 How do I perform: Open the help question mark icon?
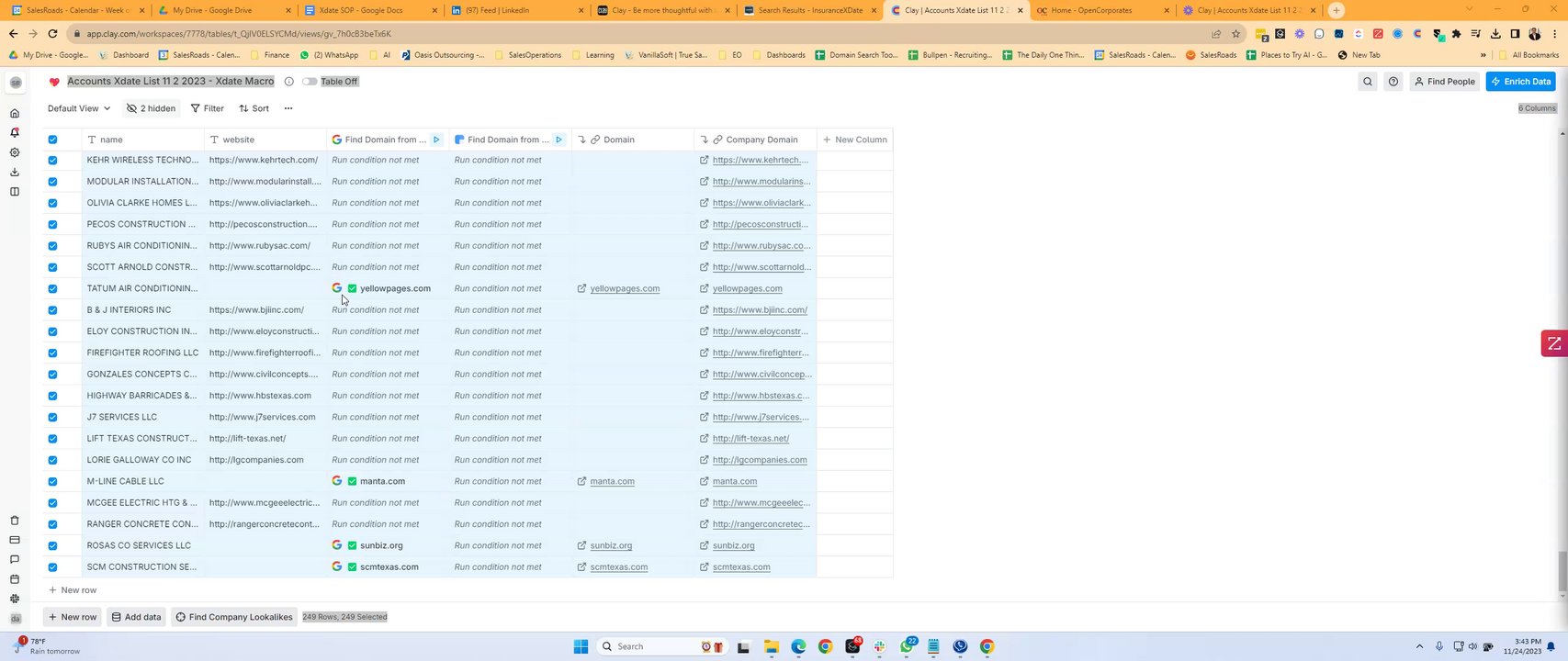tap(1393, 82)
